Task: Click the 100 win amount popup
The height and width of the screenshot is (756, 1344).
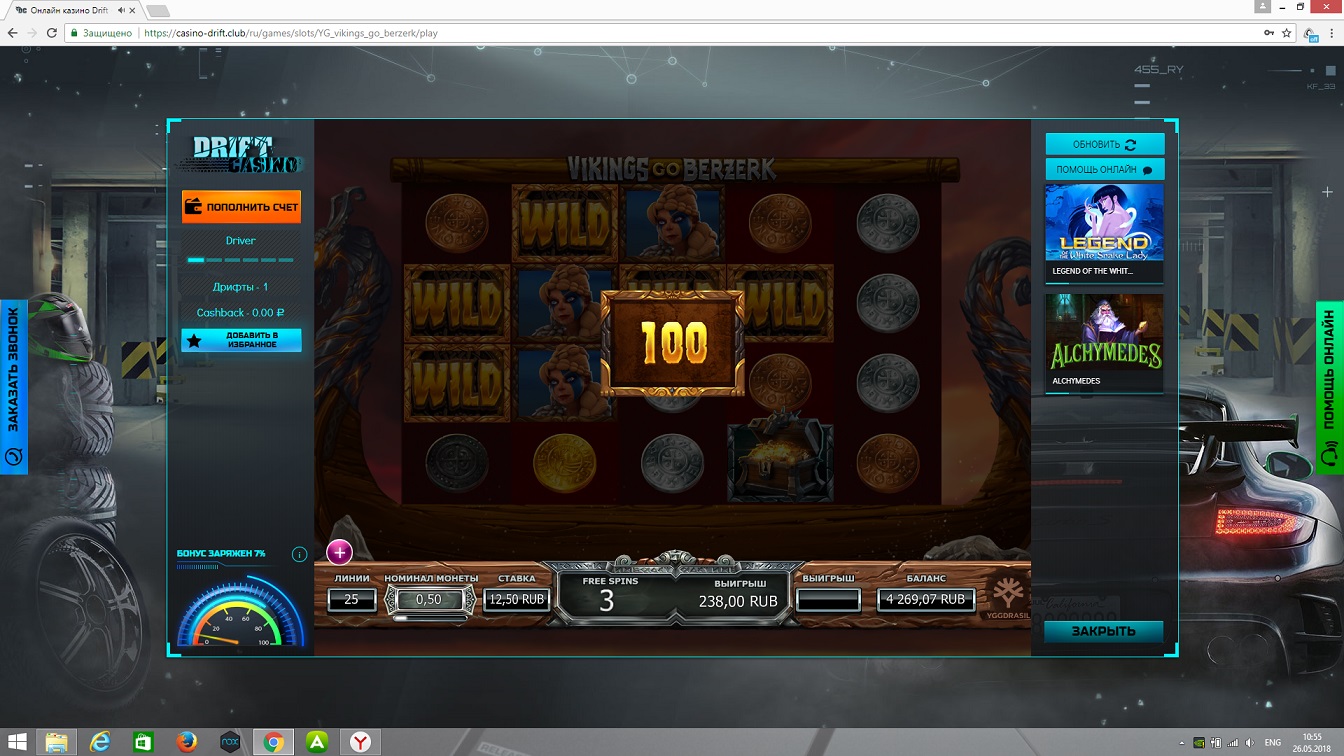Action: (x=673, y=343)
